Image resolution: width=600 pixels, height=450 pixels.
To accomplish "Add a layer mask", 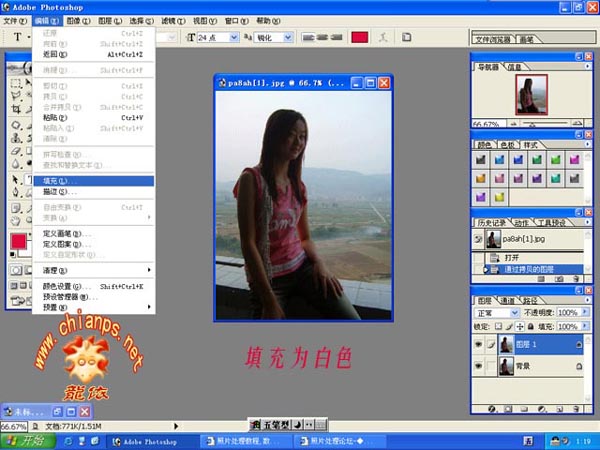I will tap(508, 409).
